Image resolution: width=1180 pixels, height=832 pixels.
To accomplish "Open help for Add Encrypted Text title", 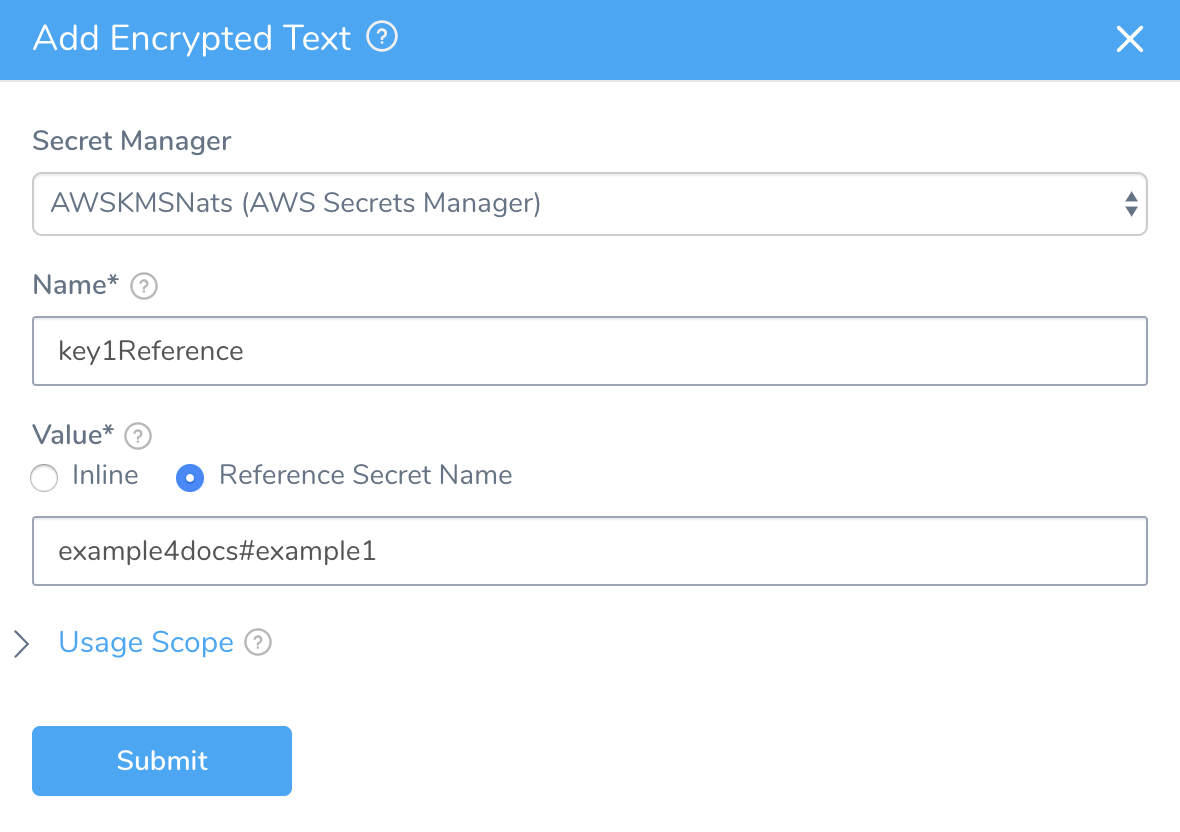I will (382, 37).
